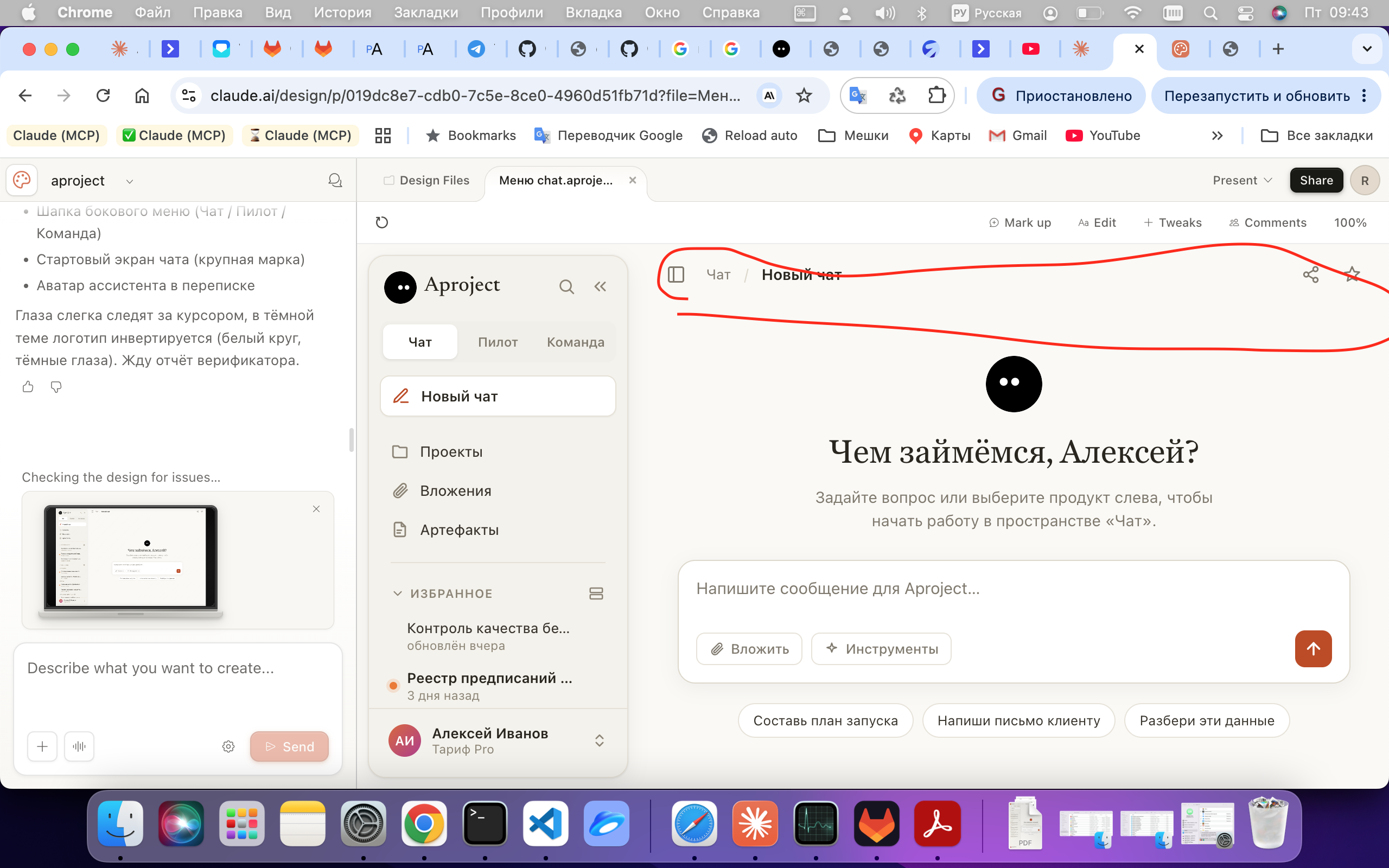The height and width of the screenshot is (868, 1389).
Task: Open Проекты in the sidebar
Action: 498,452
